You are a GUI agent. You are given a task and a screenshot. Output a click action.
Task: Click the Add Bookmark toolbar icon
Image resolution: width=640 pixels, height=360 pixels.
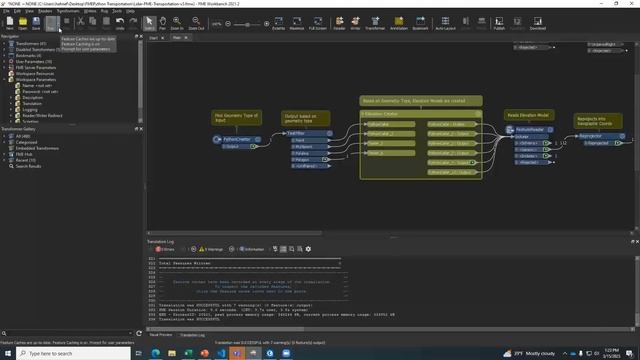(x=420, y=23)
